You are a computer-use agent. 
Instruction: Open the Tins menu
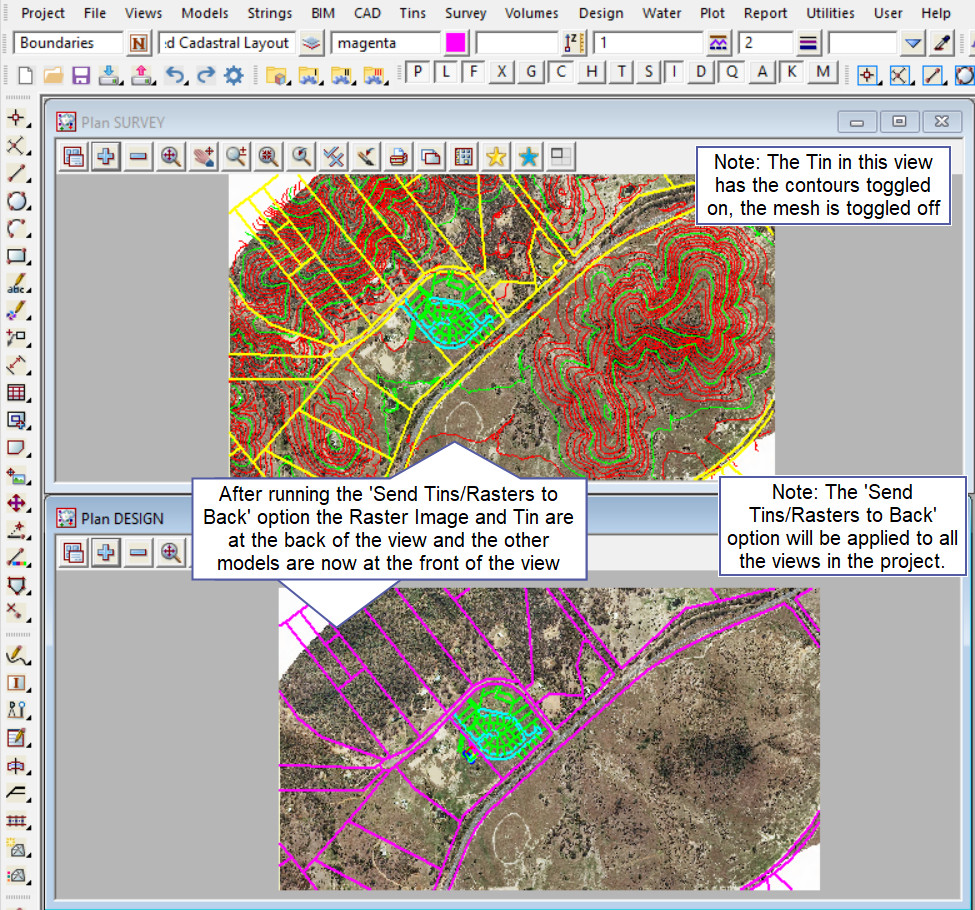[x=411, y=13]
